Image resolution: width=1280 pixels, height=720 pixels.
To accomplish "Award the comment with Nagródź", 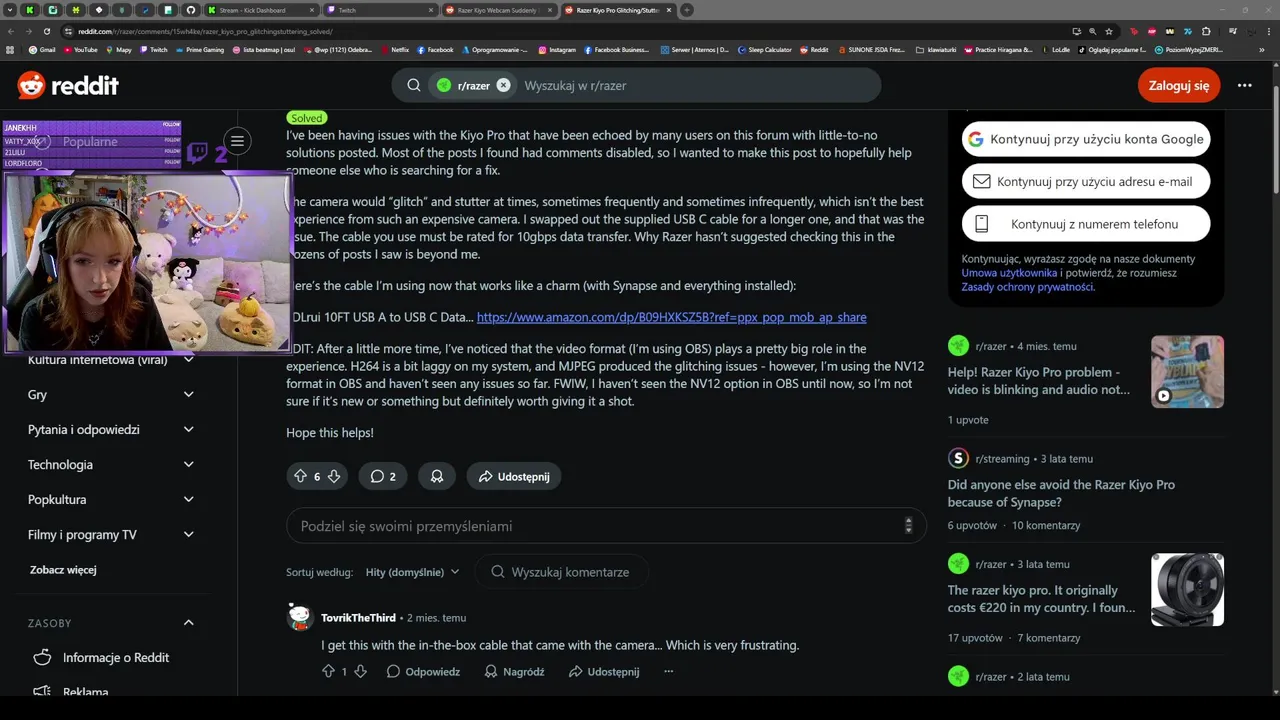I will click(514, 672).
